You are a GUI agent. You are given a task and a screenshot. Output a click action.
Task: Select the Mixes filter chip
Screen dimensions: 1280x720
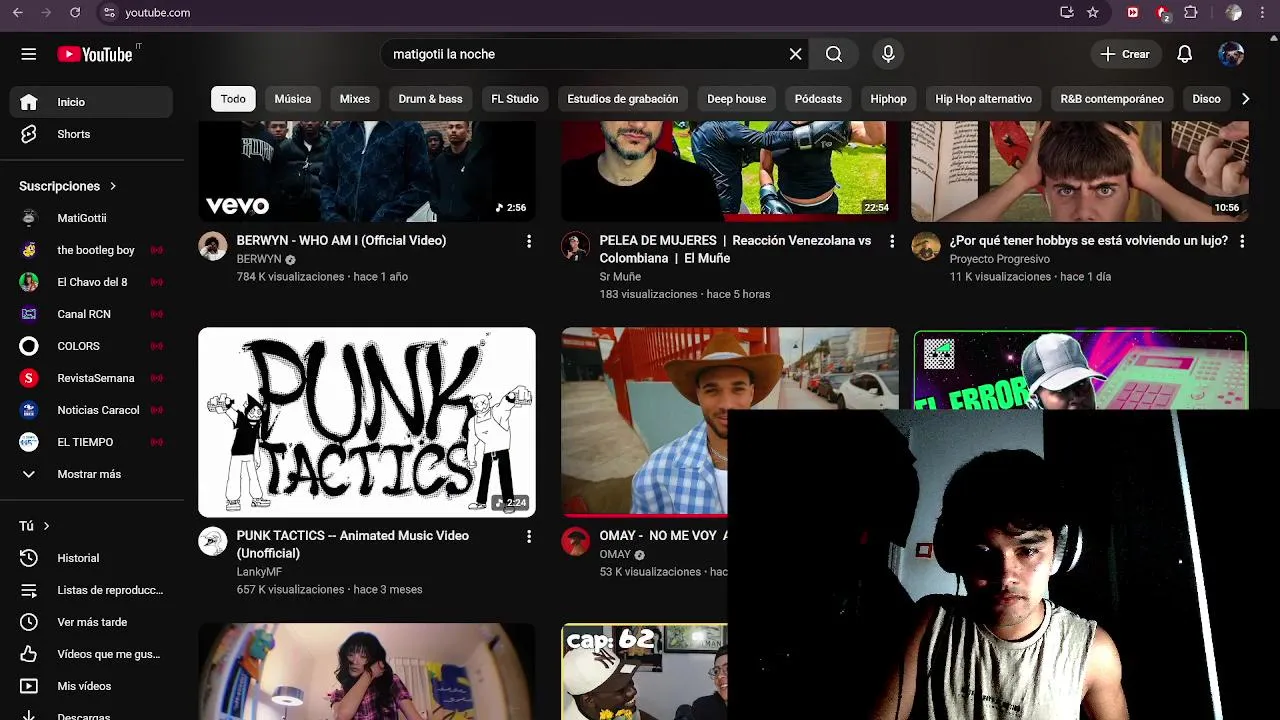point(355,99)
